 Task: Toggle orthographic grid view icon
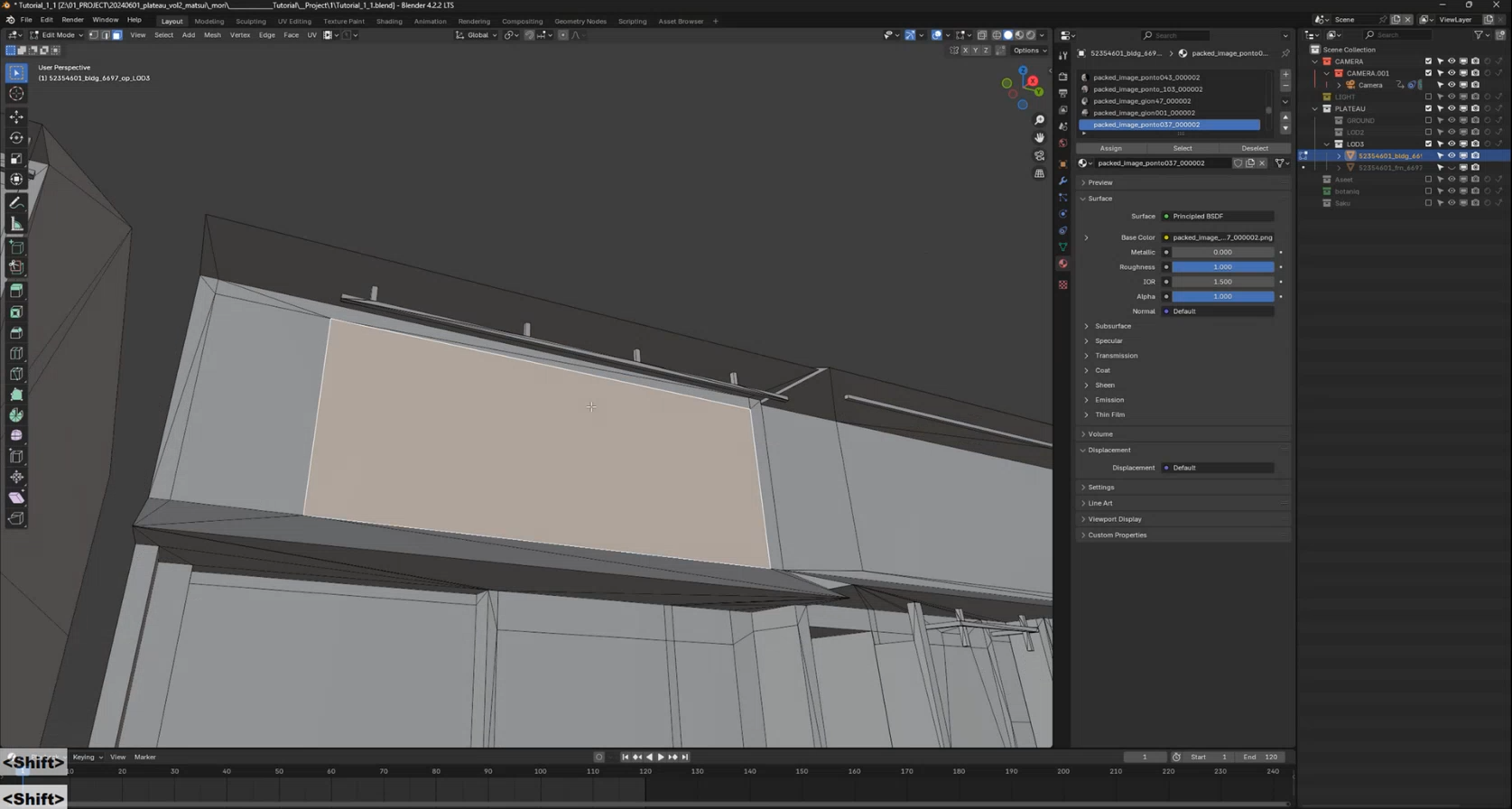[x=1039, y=174]
